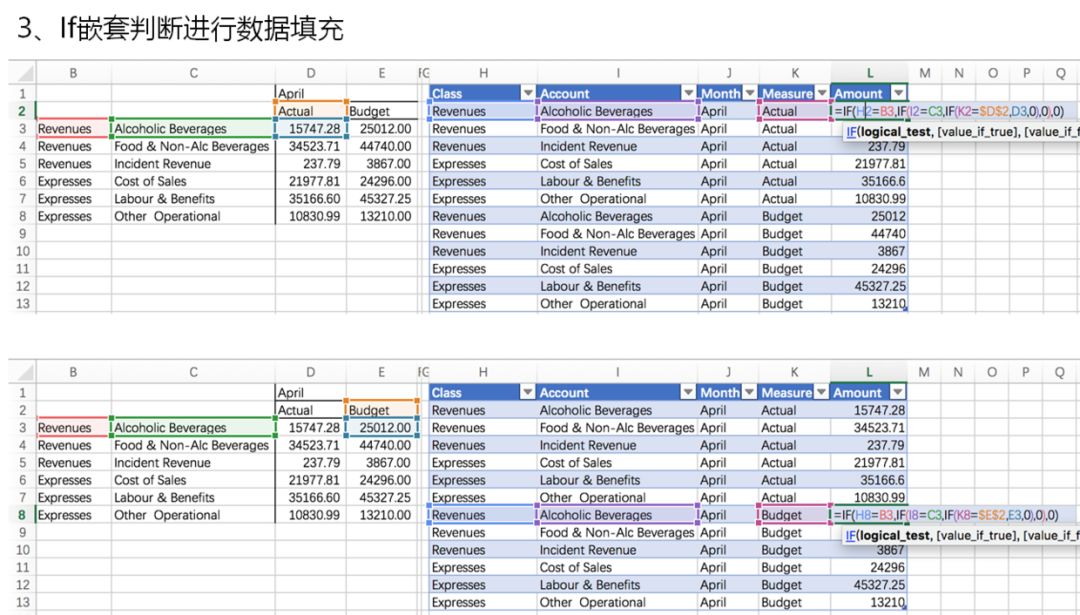The height and width of the screenshot is (615, 1080).
Task: Select '3867.00' cell E5 in upper spreadsheet
Action: coord(382,164)
